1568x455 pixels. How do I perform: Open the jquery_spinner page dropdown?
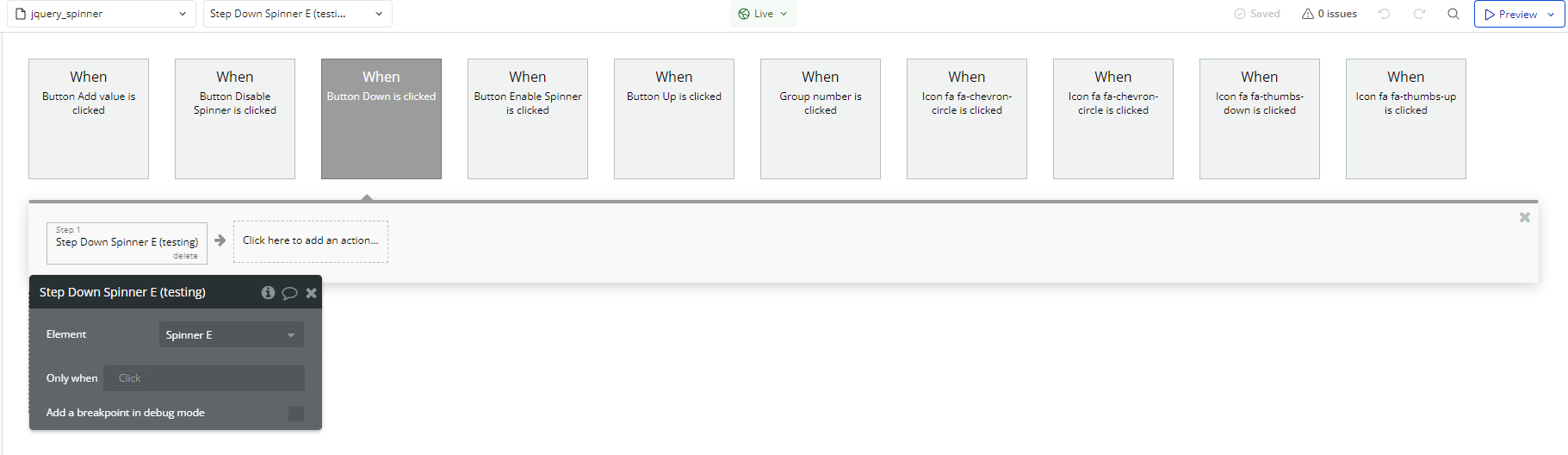click(101, 14)
